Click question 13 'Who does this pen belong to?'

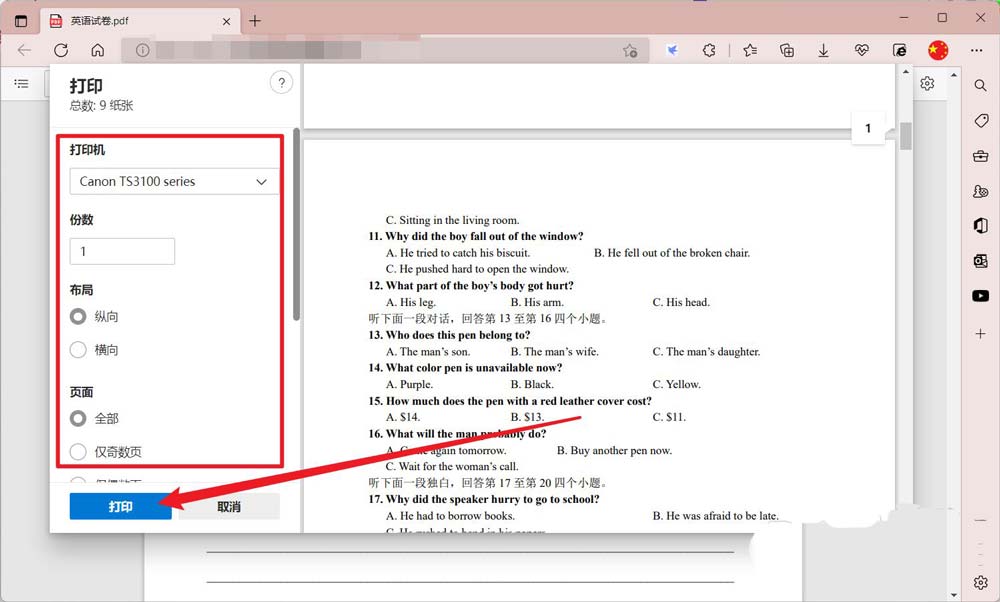coord(449,335)
